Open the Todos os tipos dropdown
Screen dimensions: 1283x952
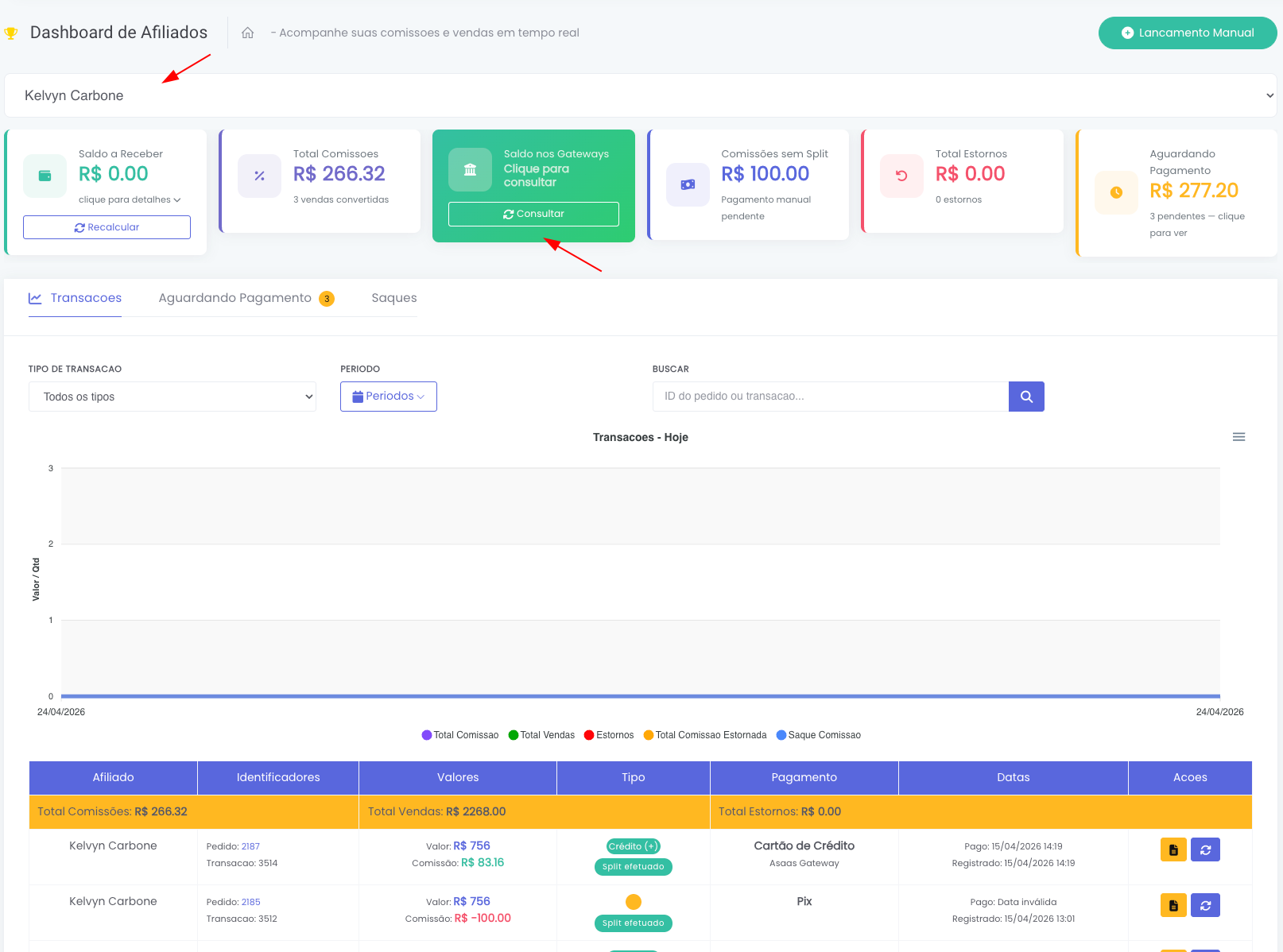click(172, 397)
